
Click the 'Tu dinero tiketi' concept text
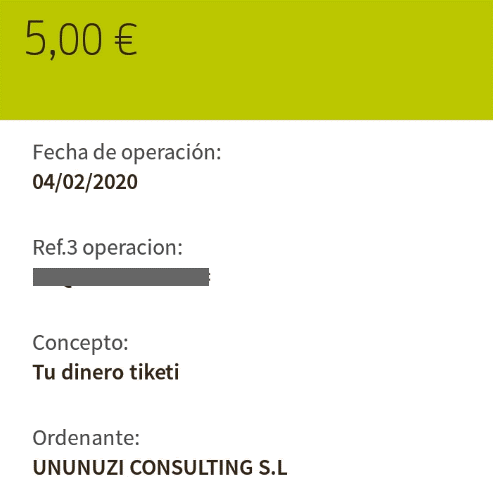point(106,372)
